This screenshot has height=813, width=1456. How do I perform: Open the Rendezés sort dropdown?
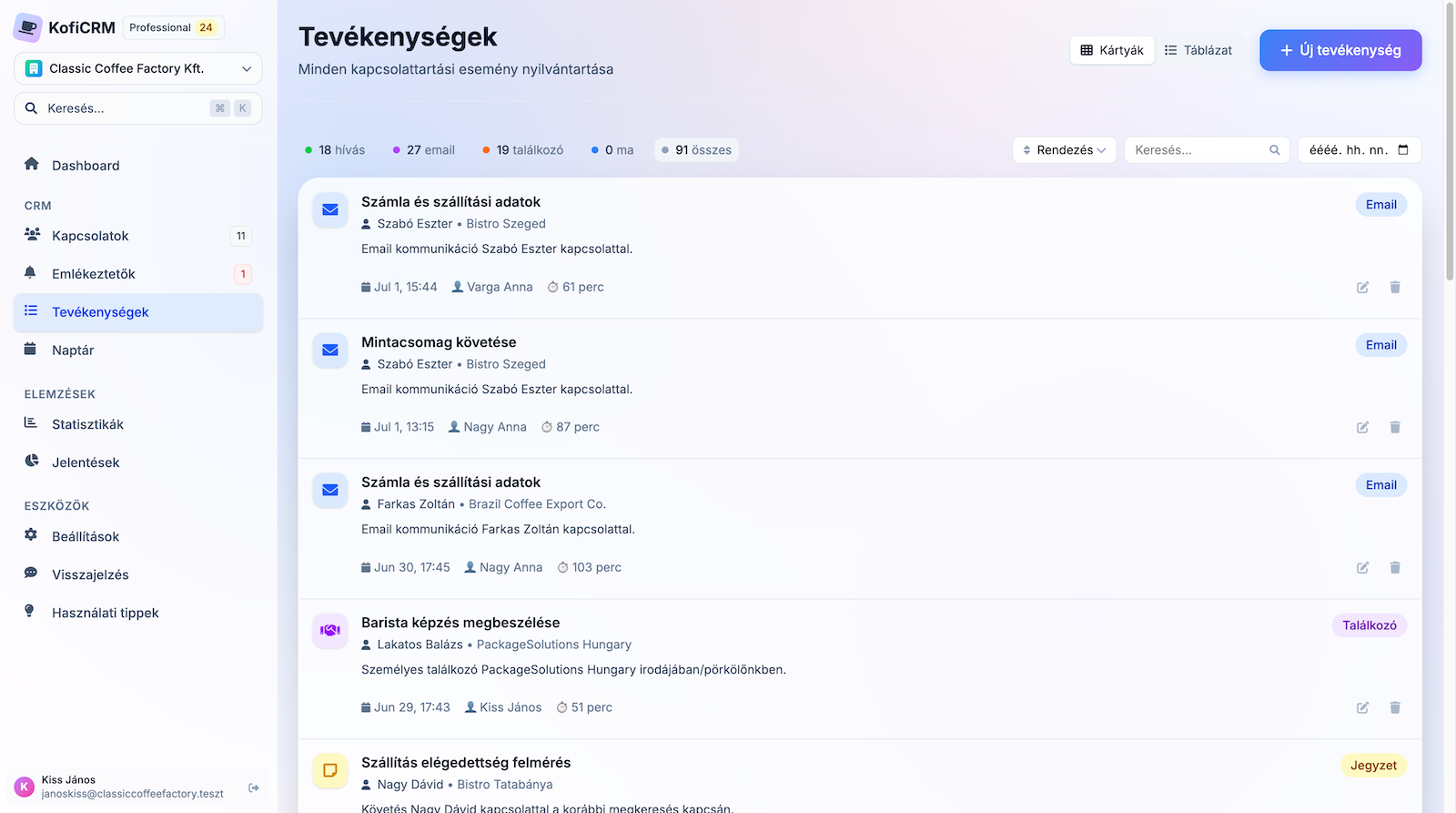1065,150
